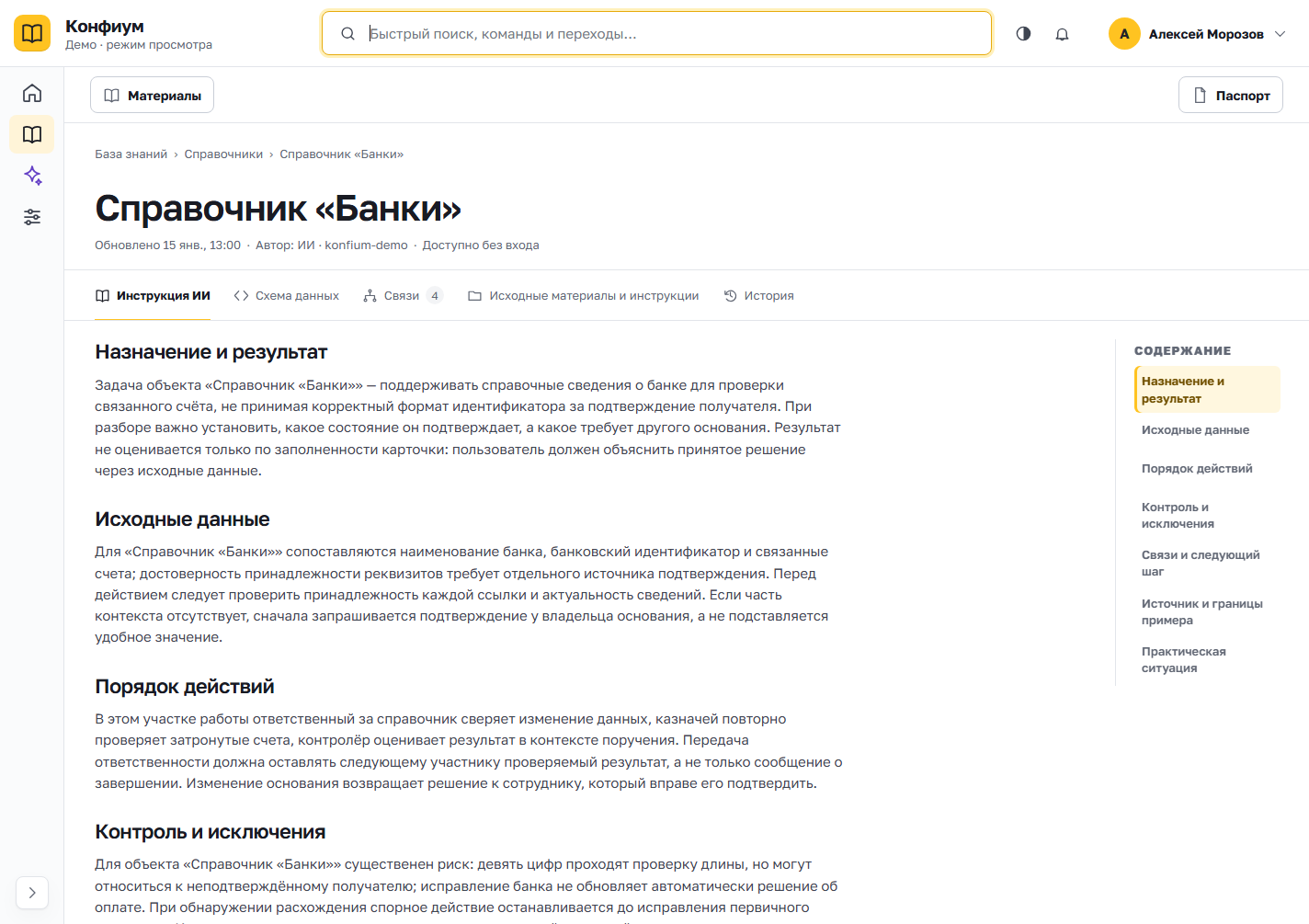This screenshot has width=1309, height=924.
Task: Click the Обновлено 15 янв., 13:00 text
Action: 167,245
